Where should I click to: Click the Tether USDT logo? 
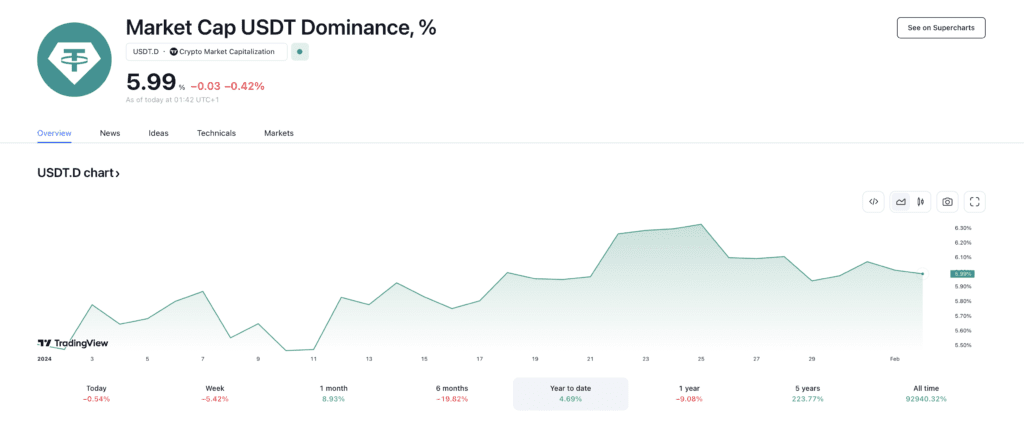click(75, 59)
